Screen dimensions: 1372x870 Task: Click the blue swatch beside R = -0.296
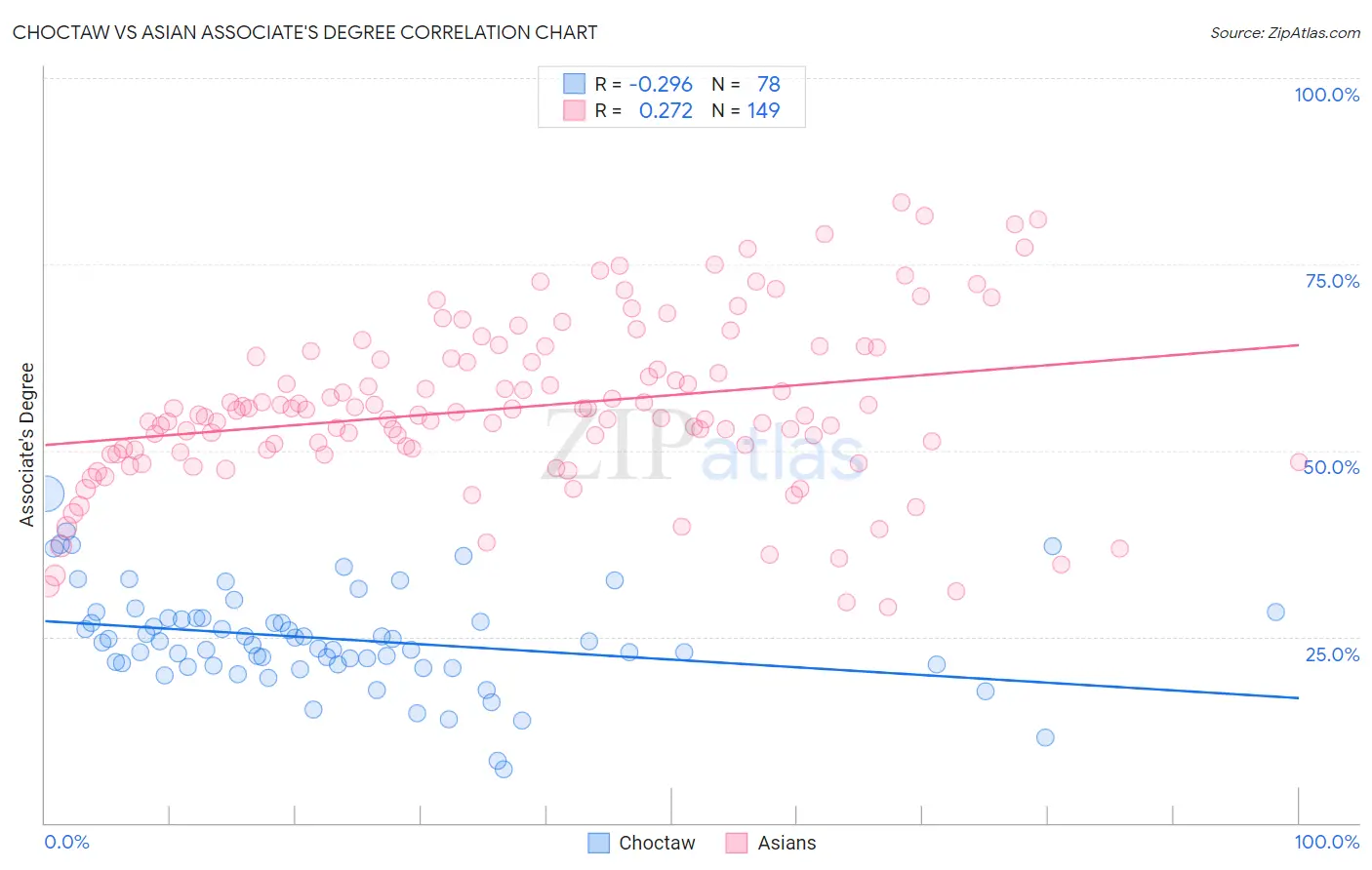click(574, 84)
